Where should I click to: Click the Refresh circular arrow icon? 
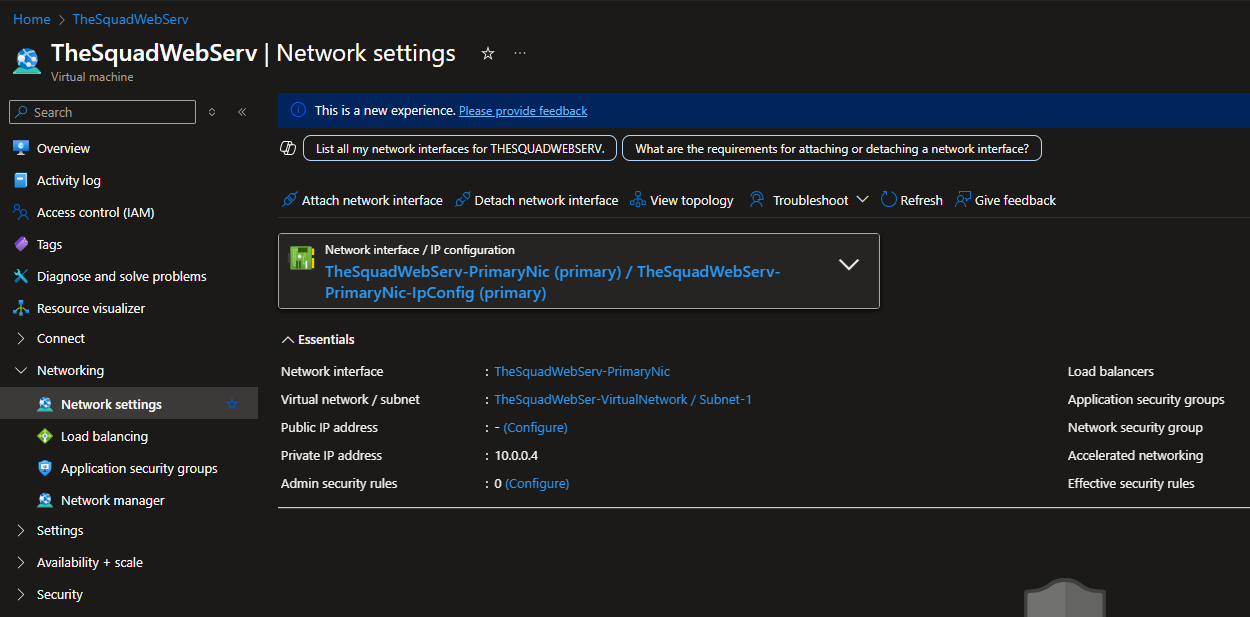[888, 200]
